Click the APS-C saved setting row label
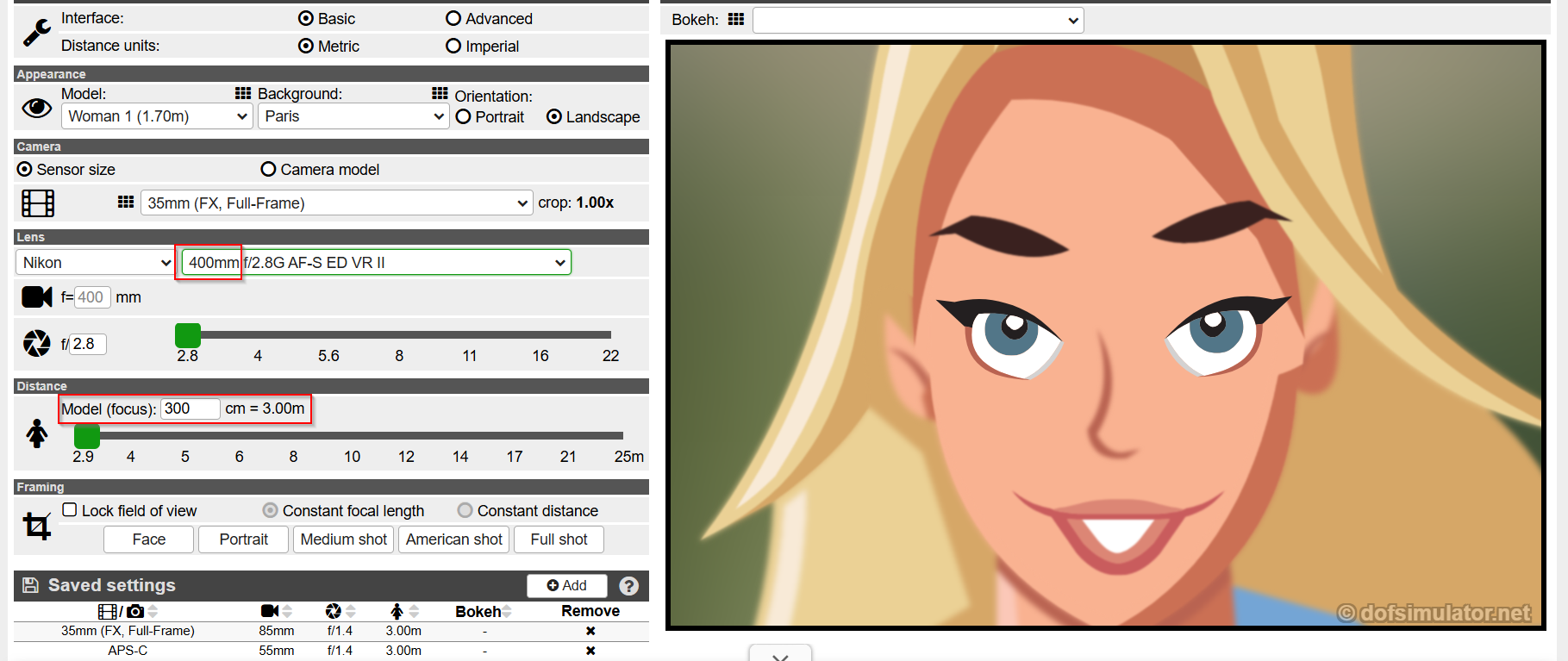Image resolution: width=1568 pixels, height=661 pixels. pyautogui.click(x=128, y=651)
